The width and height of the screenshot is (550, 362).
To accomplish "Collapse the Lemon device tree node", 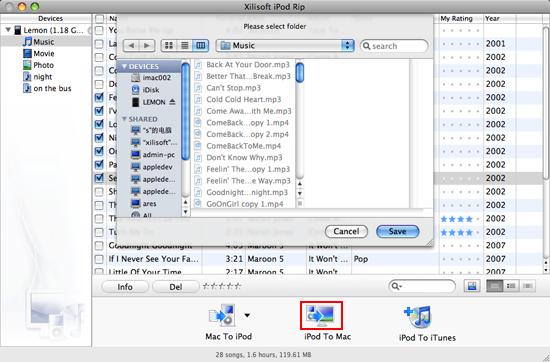I will [x=8, y=30].
